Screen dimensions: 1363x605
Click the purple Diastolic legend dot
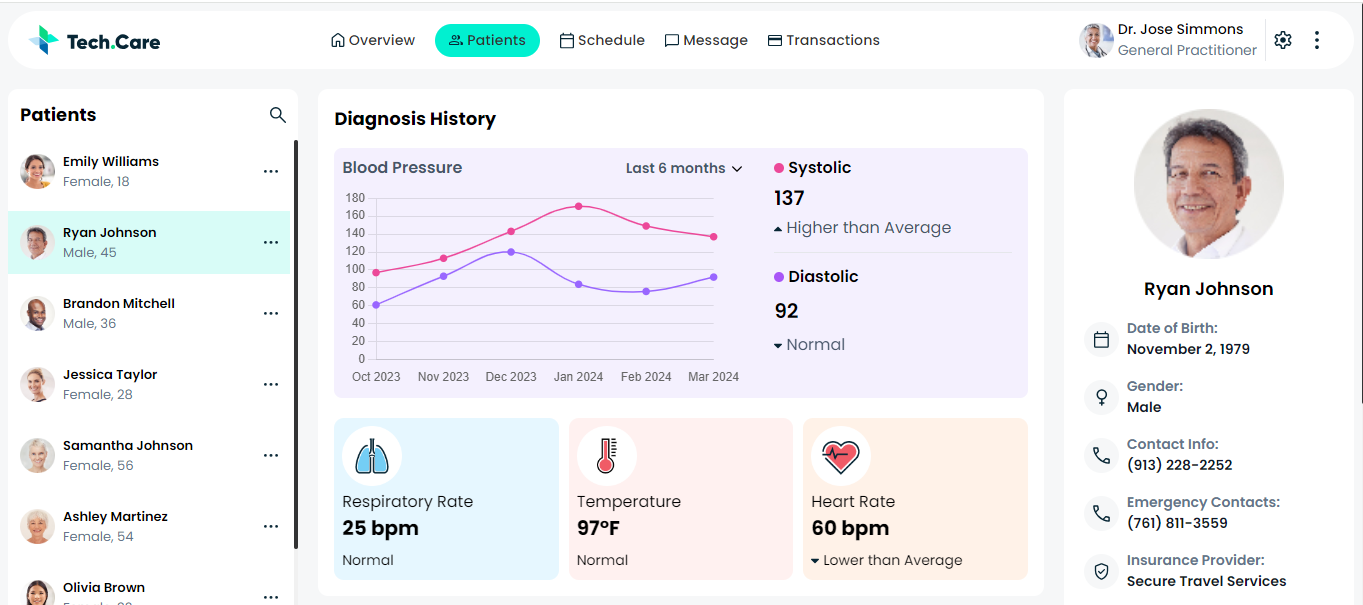[x=779, y=277]
